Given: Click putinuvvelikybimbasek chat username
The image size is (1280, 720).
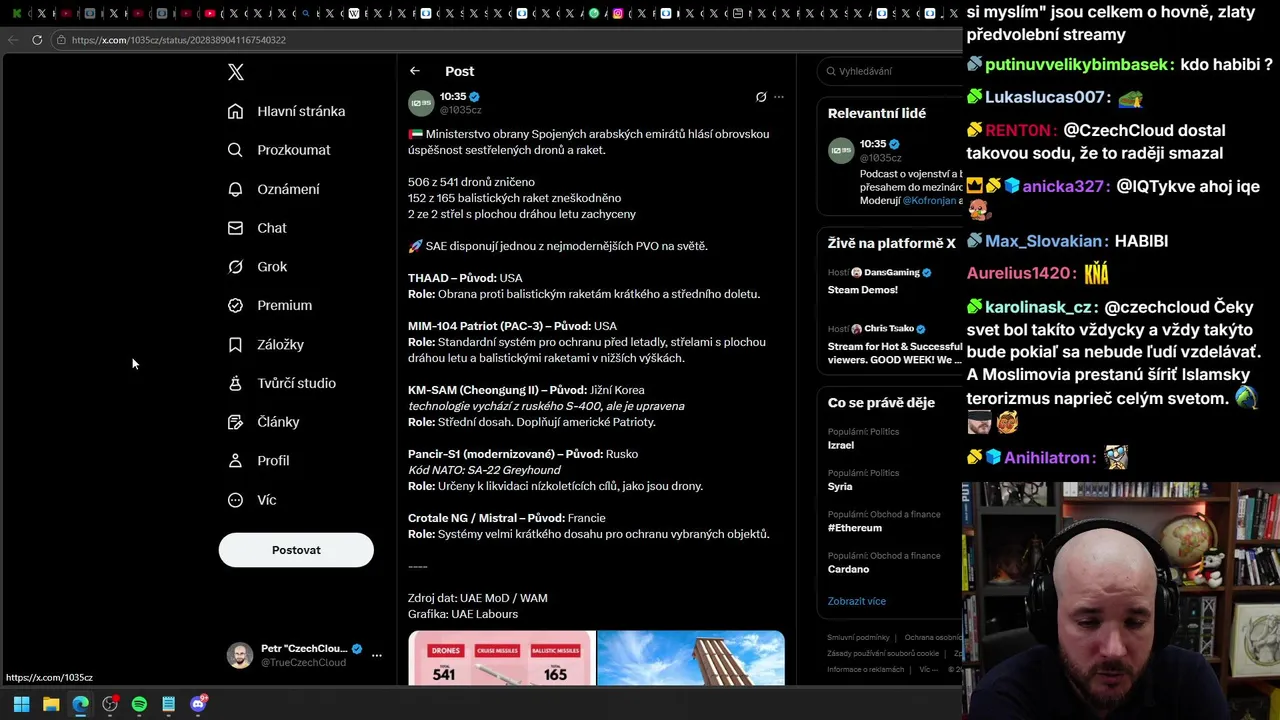Looking at the screenshot, I should coord(1076,65).
